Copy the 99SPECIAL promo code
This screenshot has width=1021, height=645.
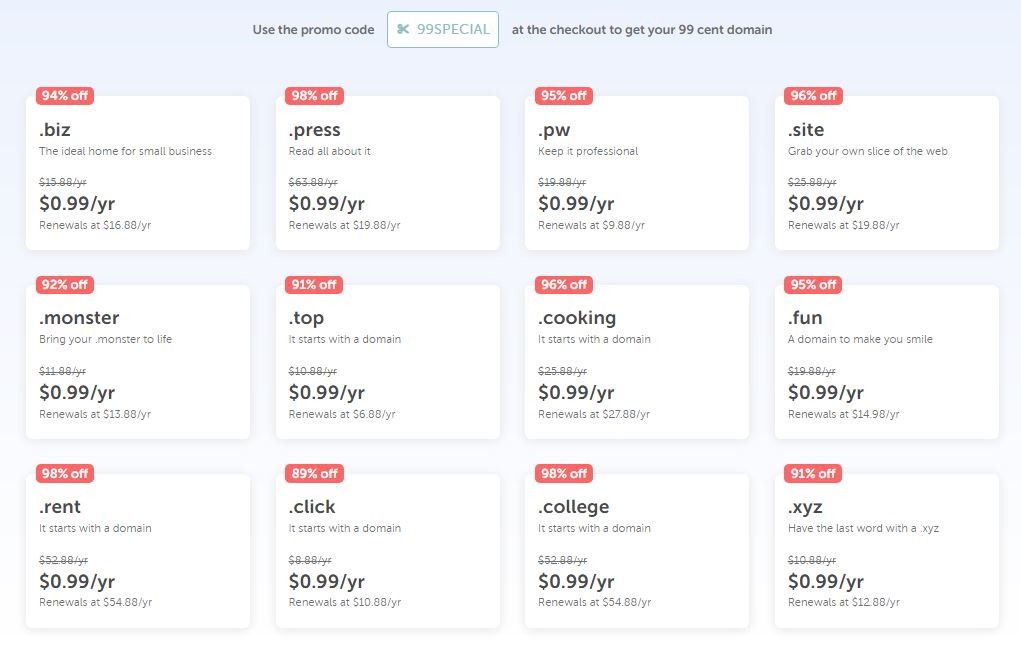pyautogui.click(x=443, y=29)
